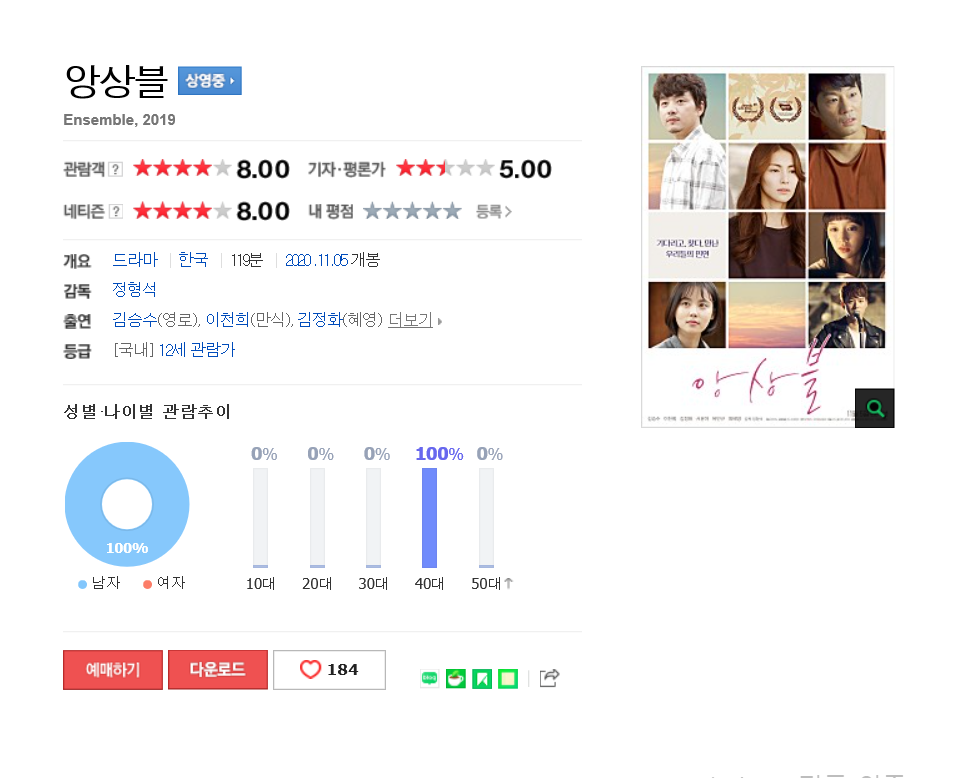Click the poster magnifier icon
962x778 pixels.
tap(875, 408)
